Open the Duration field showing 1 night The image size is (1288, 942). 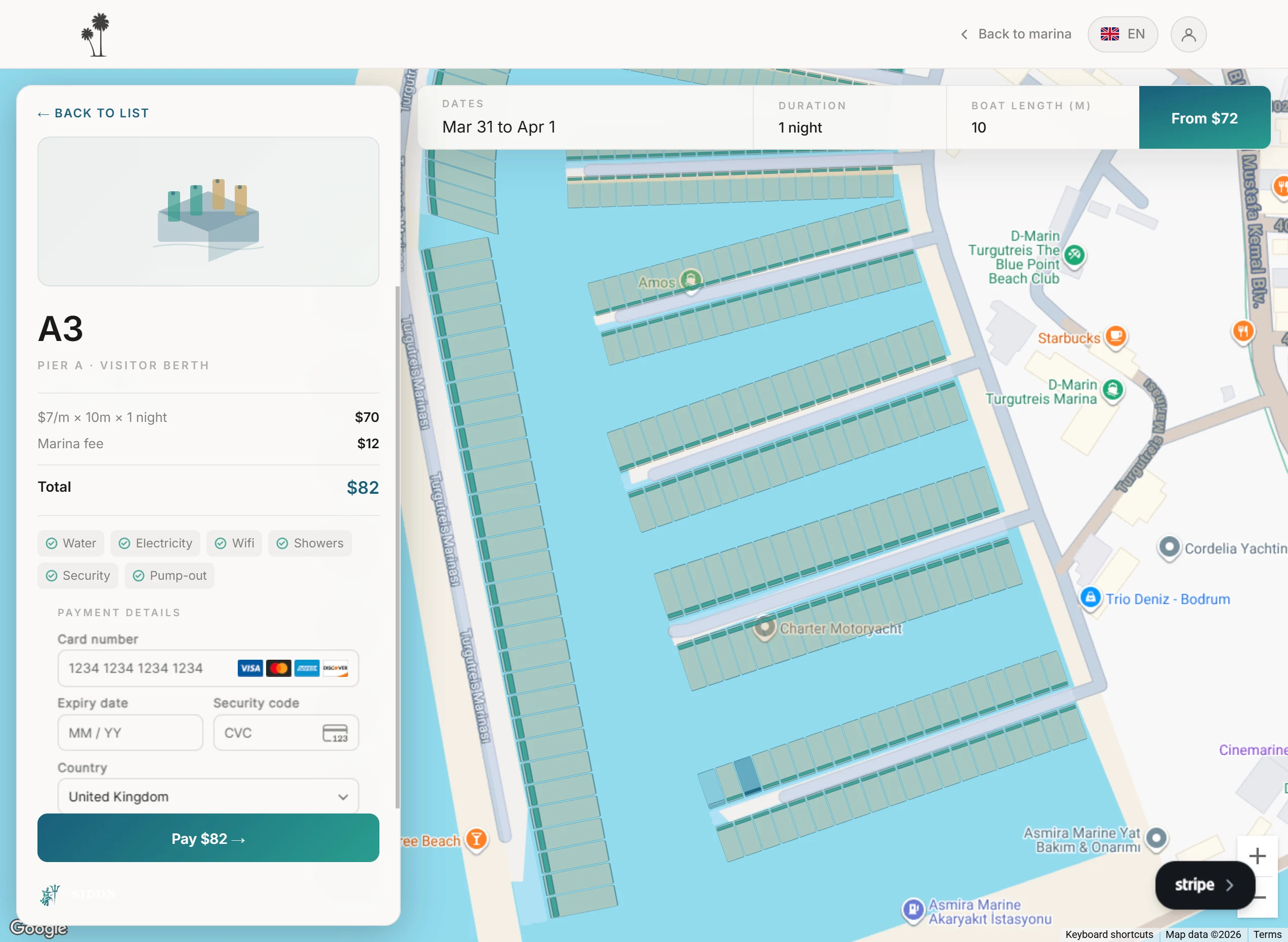849,118
